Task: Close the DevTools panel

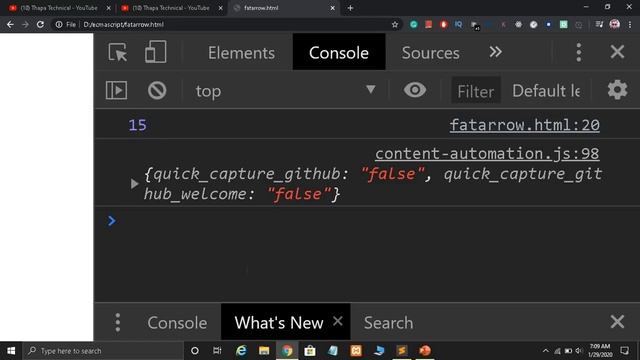Action: 617,52
